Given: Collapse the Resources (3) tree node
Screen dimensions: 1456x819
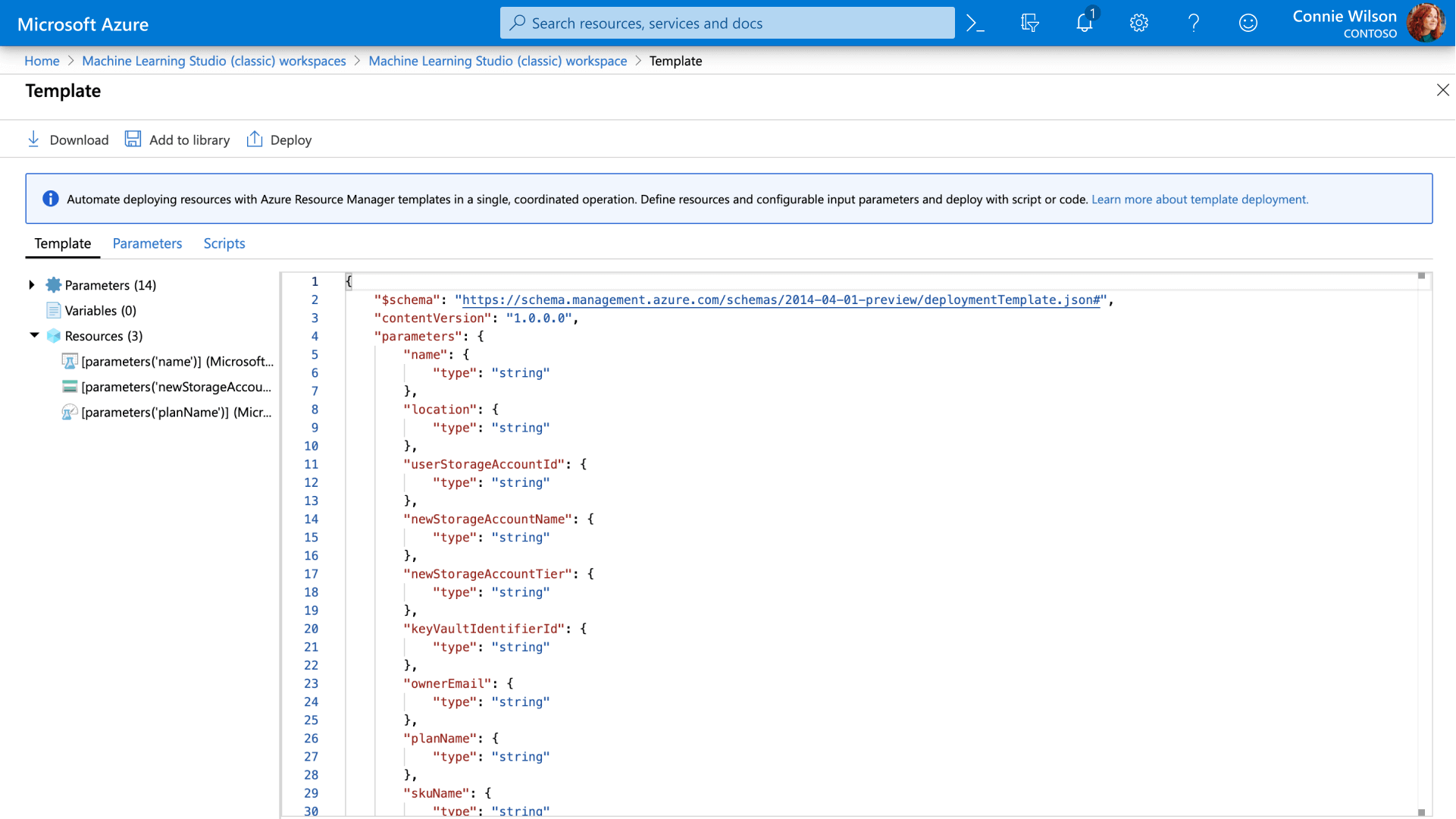Looking at the screenshot, I should coord(34,335).
